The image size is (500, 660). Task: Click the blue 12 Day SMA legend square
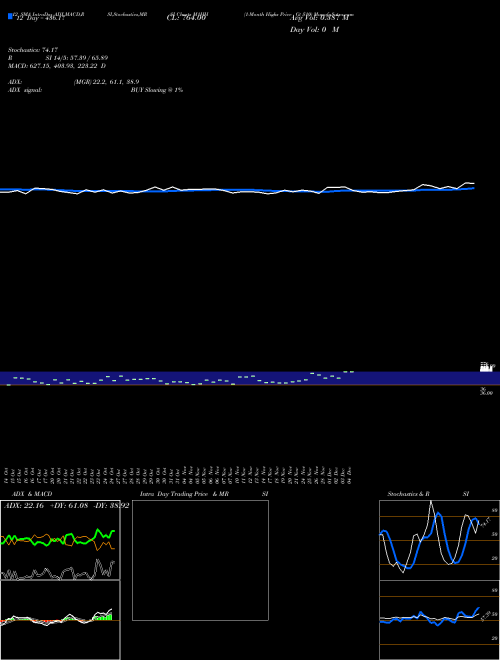(10, 16)
